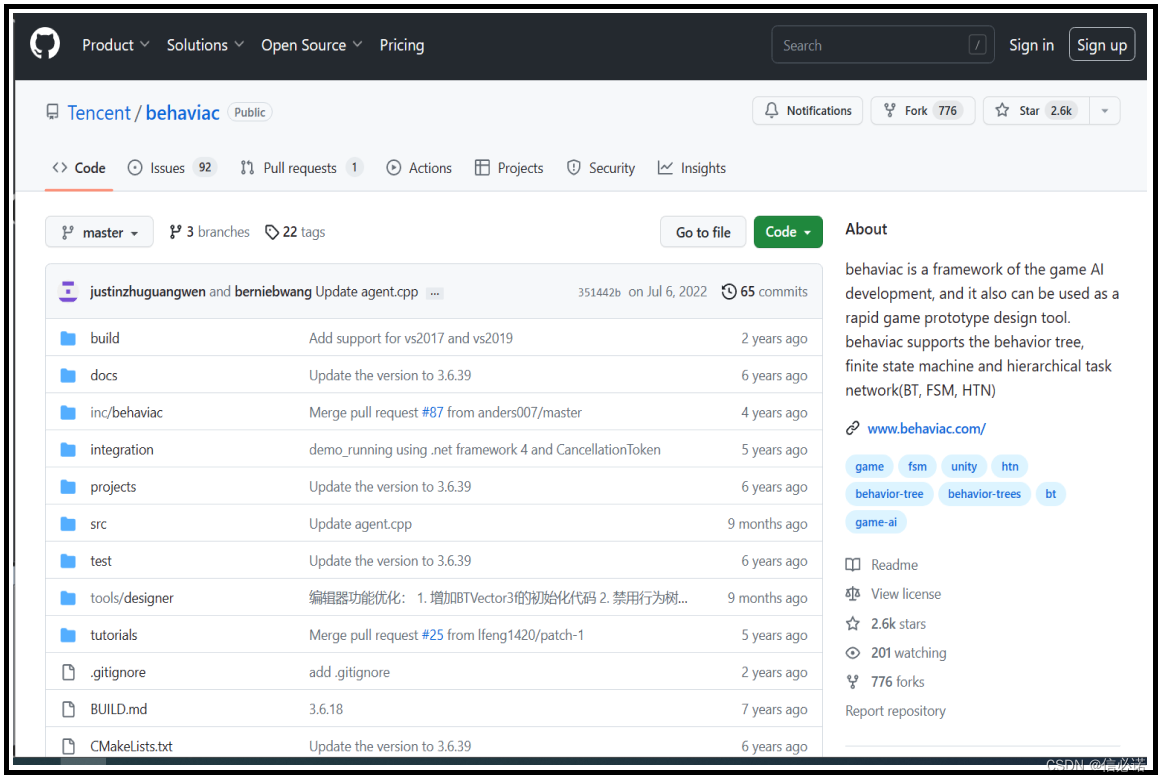Click the unity topic tag
1162x782 pixels.
[x=963, y=466]
